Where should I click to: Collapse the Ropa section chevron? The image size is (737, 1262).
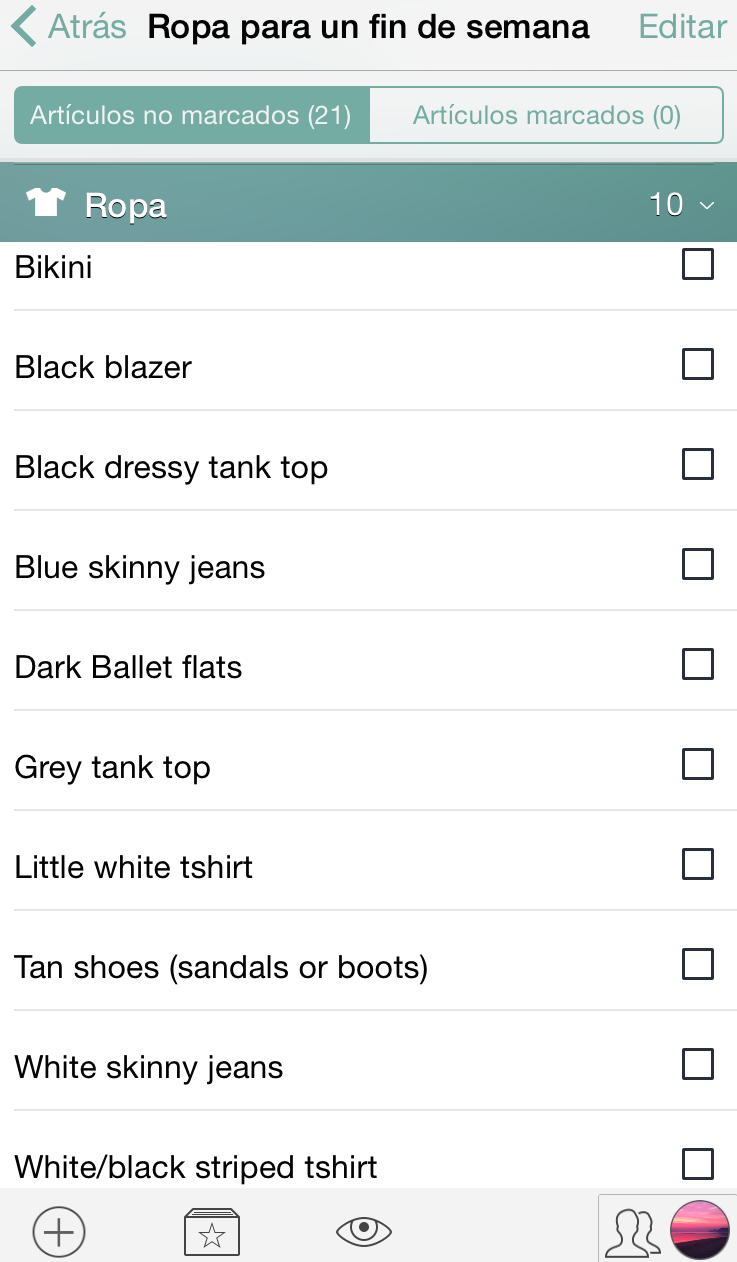[707, 206]
